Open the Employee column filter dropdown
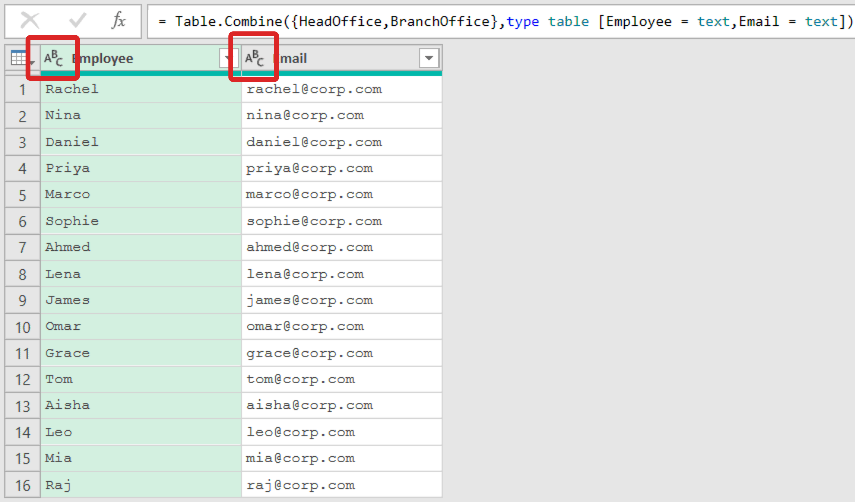 click(228, 58)
